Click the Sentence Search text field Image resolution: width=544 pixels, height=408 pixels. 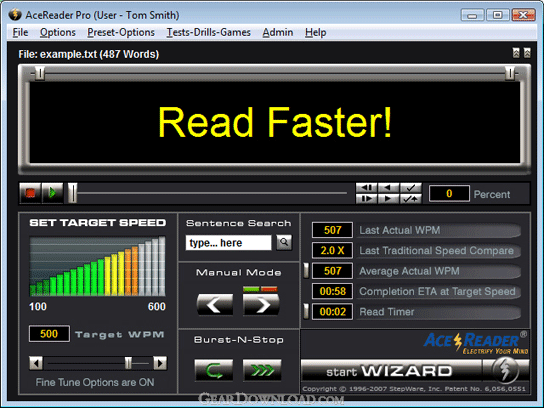(x=228, y=243)
